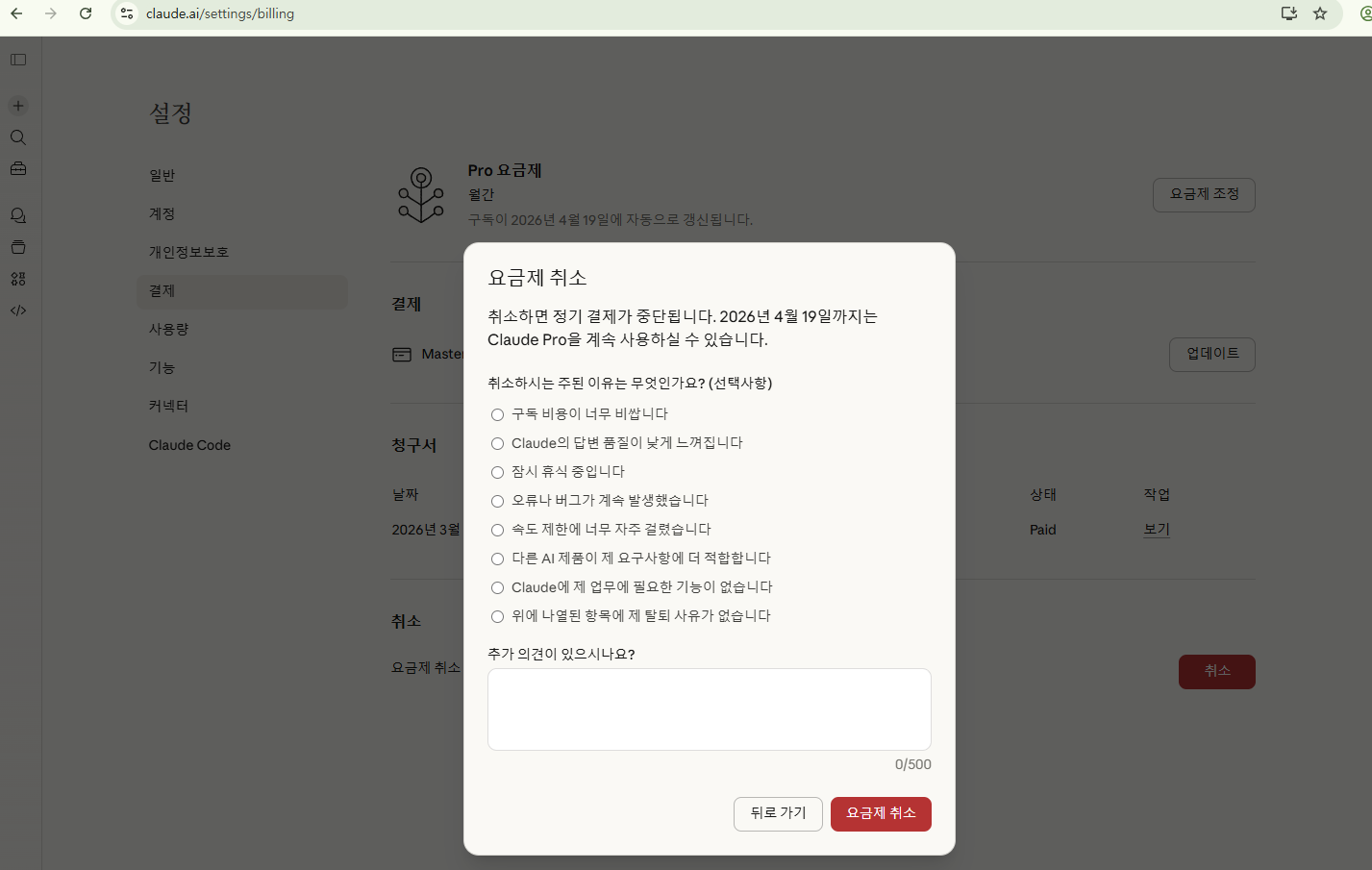Open projects icon in the sidebar

[18, 247]
